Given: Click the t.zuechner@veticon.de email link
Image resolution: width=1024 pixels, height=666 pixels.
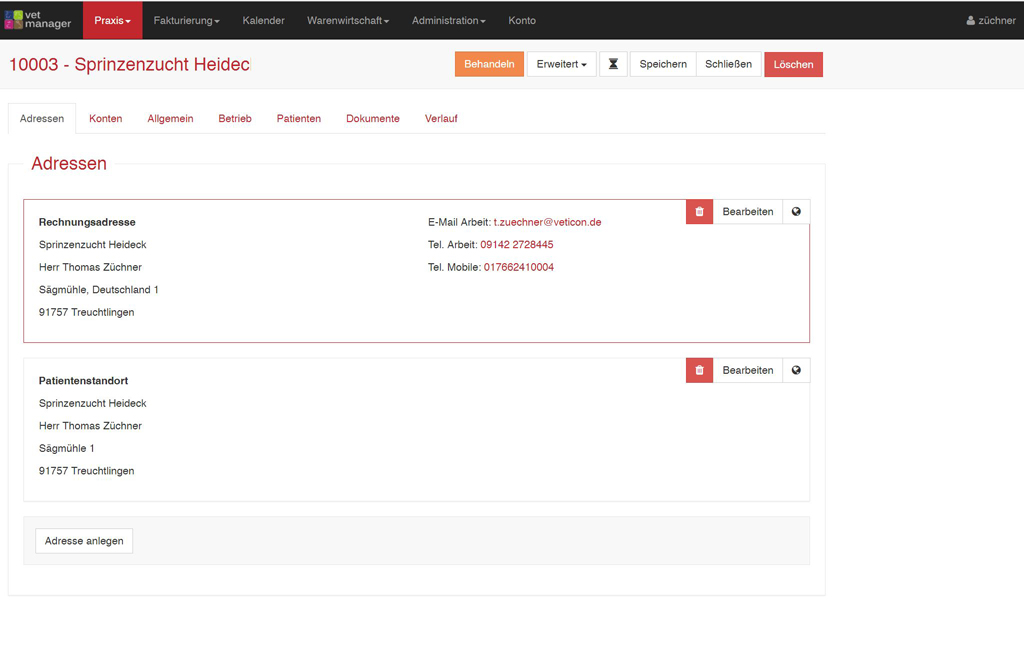Looking at the screenshot, I should 547,222.
